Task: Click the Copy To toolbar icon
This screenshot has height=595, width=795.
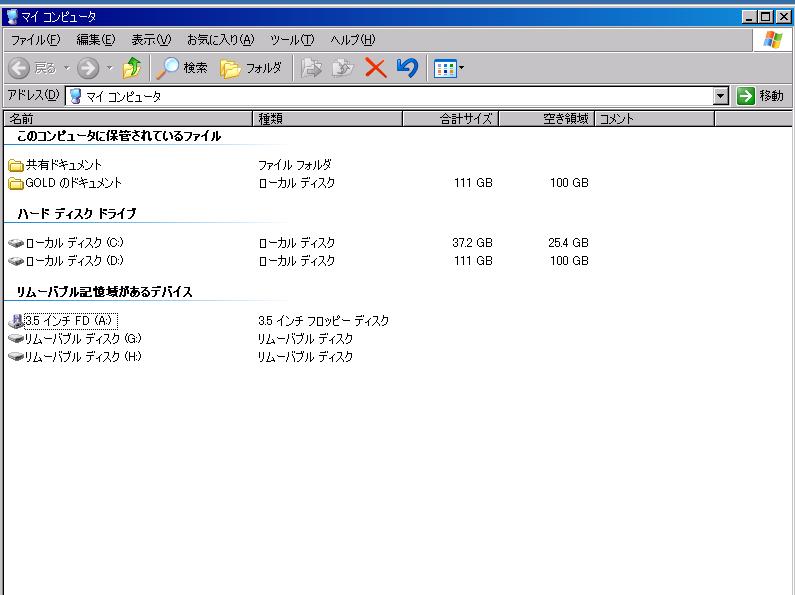Action: click(343, 68)
